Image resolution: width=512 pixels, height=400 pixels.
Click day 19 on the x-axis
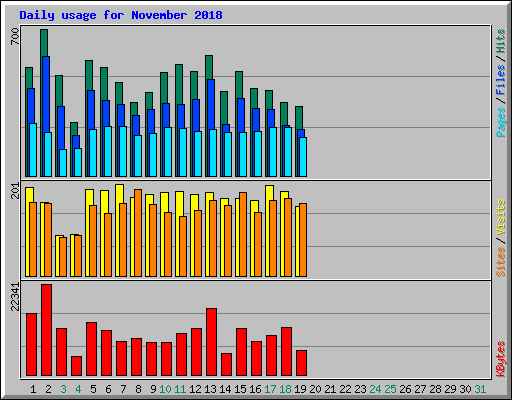click(300, 389)
